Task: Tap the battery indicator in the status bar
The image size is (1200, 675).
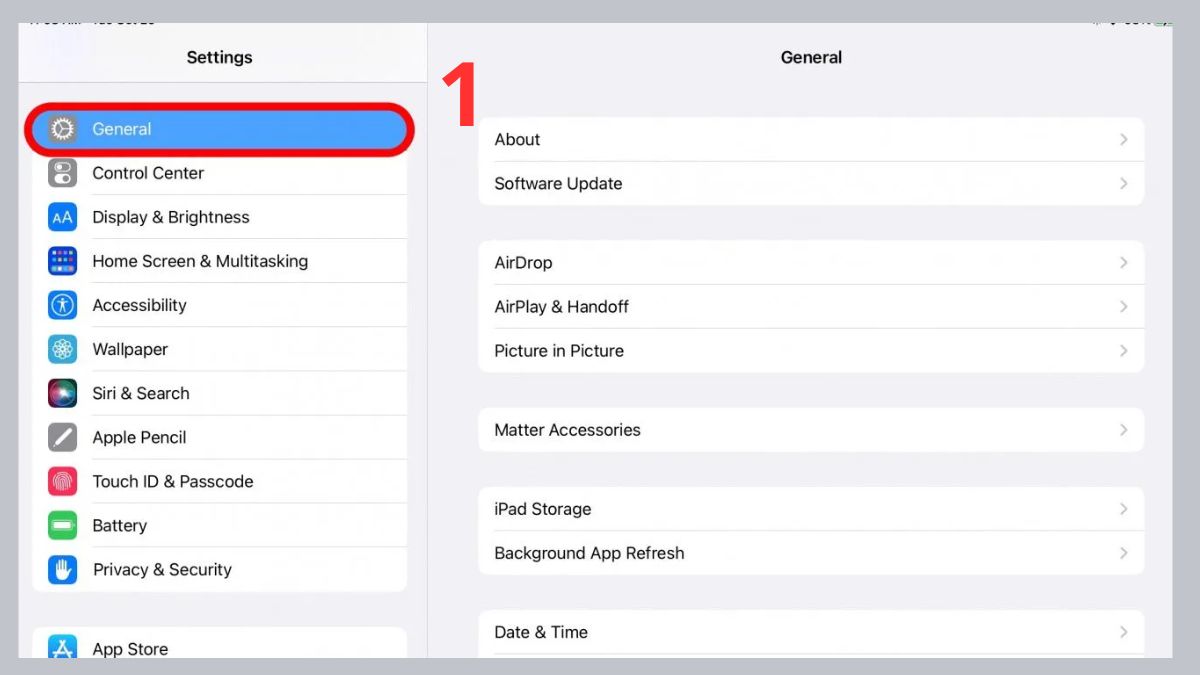Action: click(1164, 16)
